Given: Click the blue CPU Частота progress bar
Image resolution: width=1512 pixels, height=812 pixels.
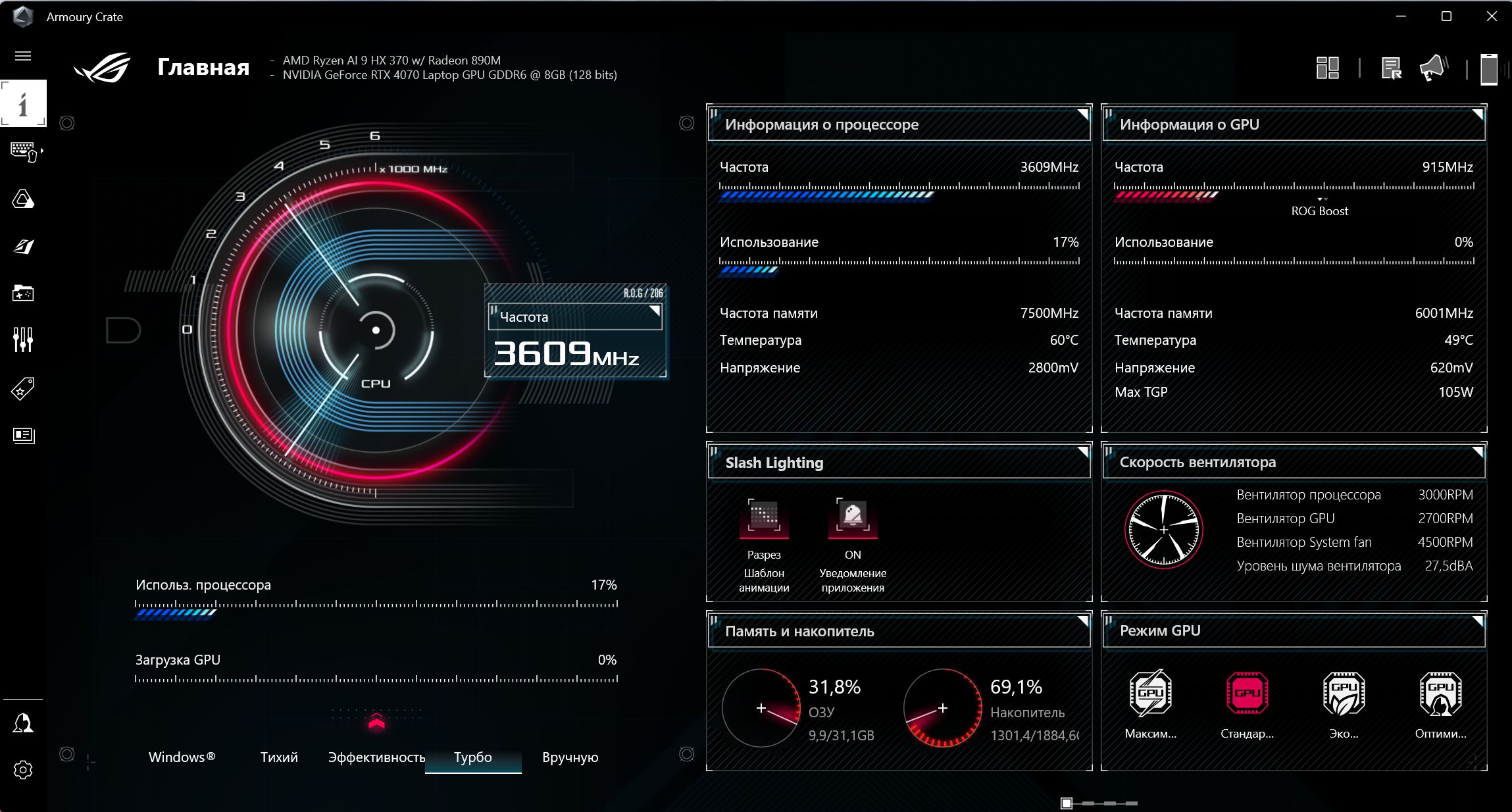Looking at the screenshot, I should click(826, 195).
